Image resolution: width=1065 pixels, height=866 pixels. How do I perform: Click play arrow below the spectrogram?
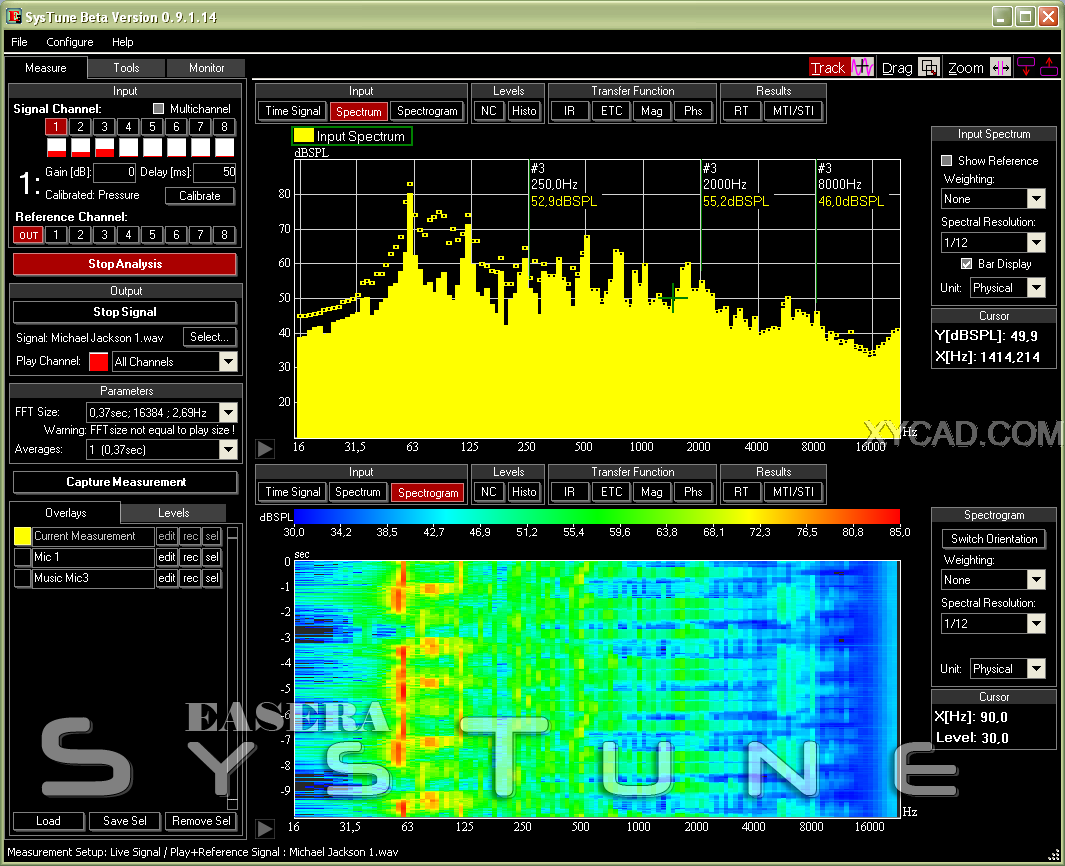click(265, 828)
